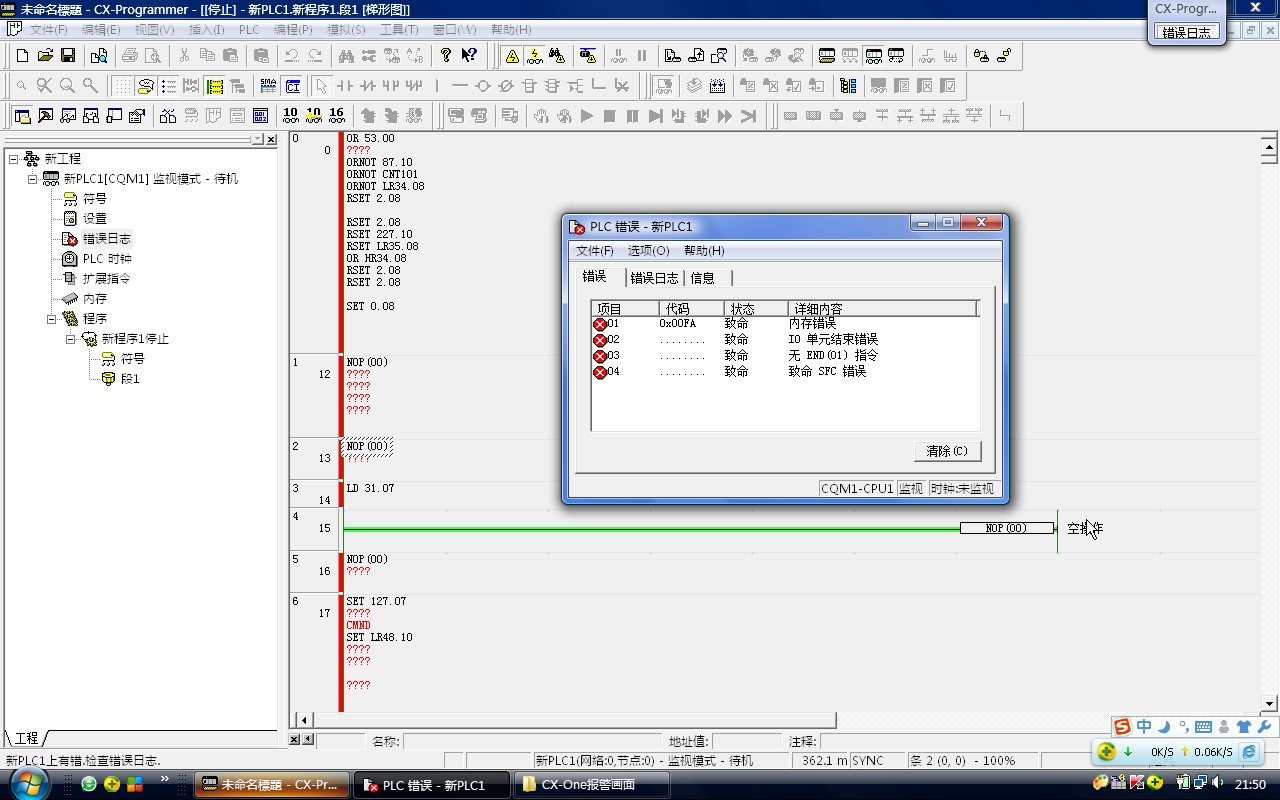Click the Save floppy disk icon

(68, 56)
